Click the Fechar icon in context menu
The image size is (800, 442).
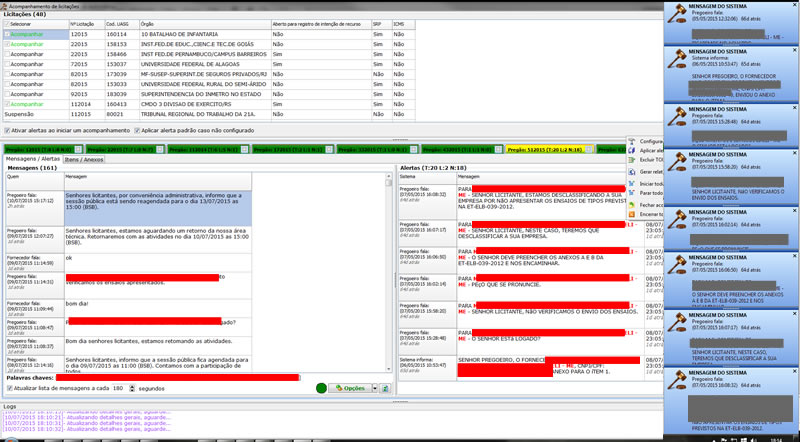(631, 203)
